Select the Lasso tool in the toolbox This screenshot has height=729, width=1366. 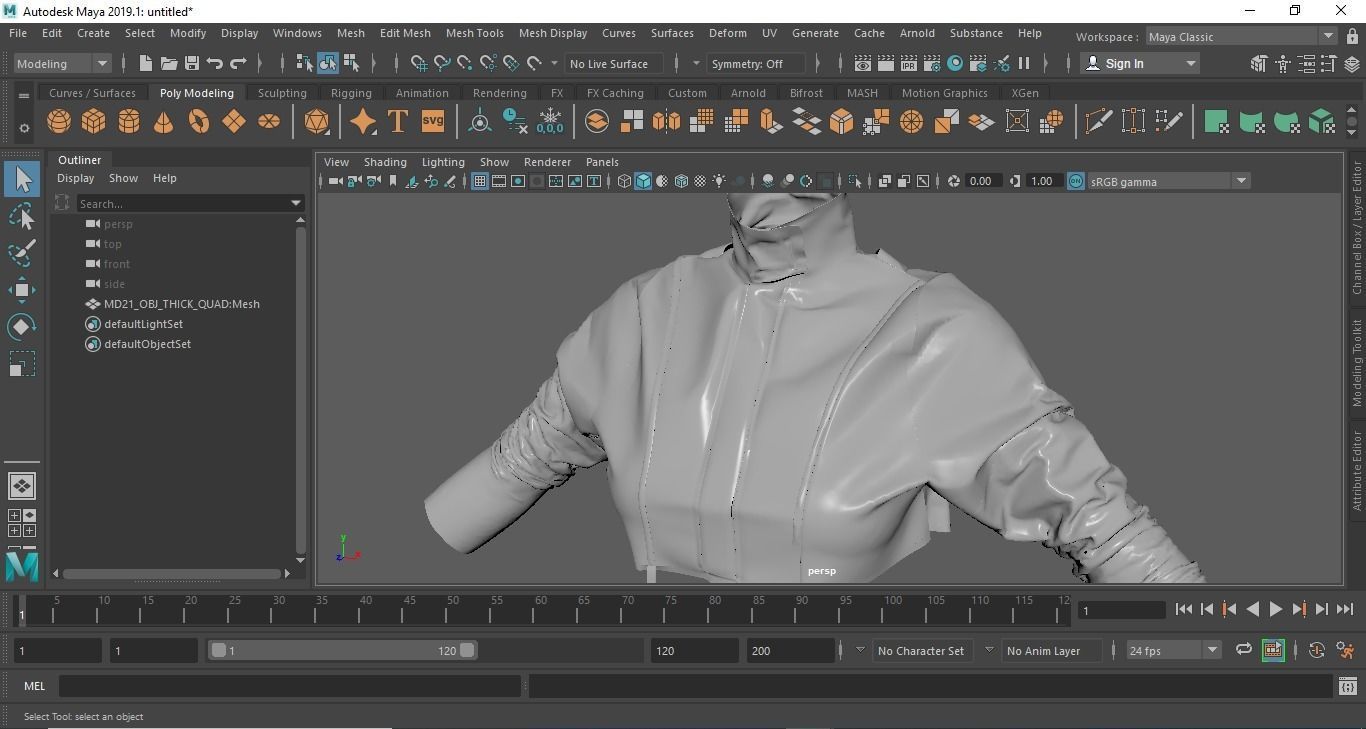click(x=22, y=216)
